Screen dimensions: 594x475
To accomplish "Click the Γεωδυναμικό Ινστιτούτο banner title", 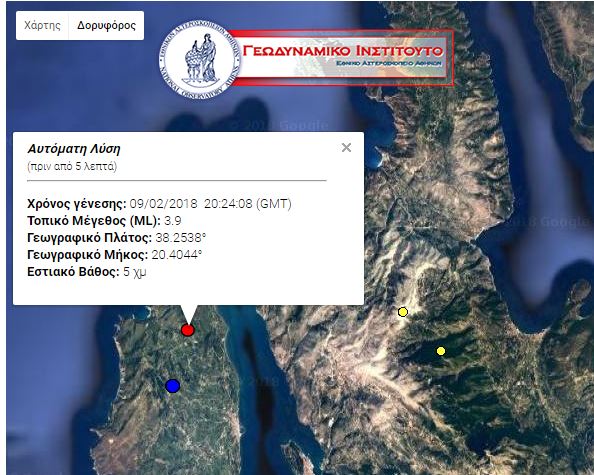I will [x=343, y=50].
